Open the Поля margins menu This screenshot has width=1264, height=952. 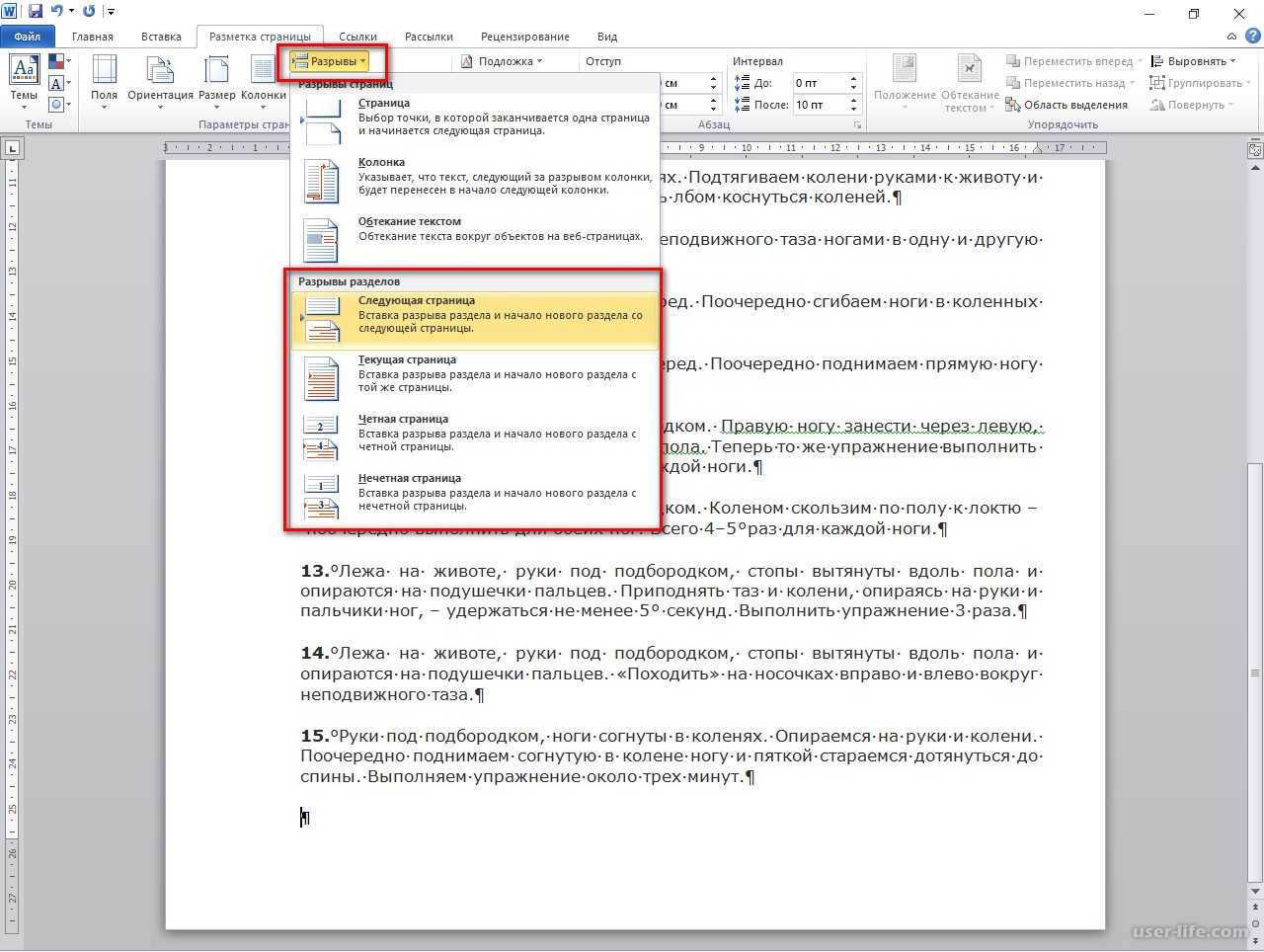104,82
